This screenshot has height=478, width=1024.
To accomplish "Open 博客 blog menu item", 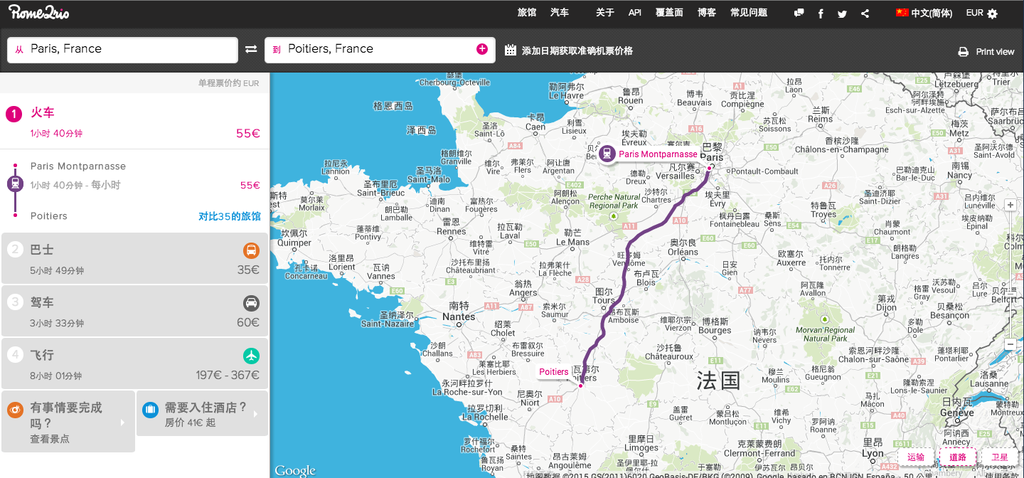I will [707, 12].
